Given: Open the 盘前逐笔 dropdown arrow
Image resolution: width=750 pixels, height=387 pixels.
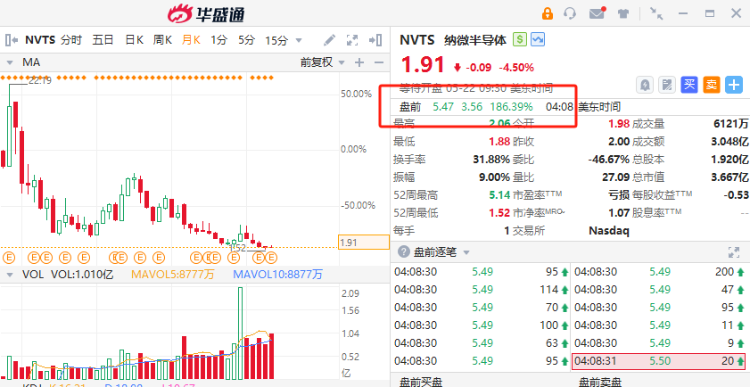Looking at the screenshot, I should pyautogui.click(x=466, y=252).
